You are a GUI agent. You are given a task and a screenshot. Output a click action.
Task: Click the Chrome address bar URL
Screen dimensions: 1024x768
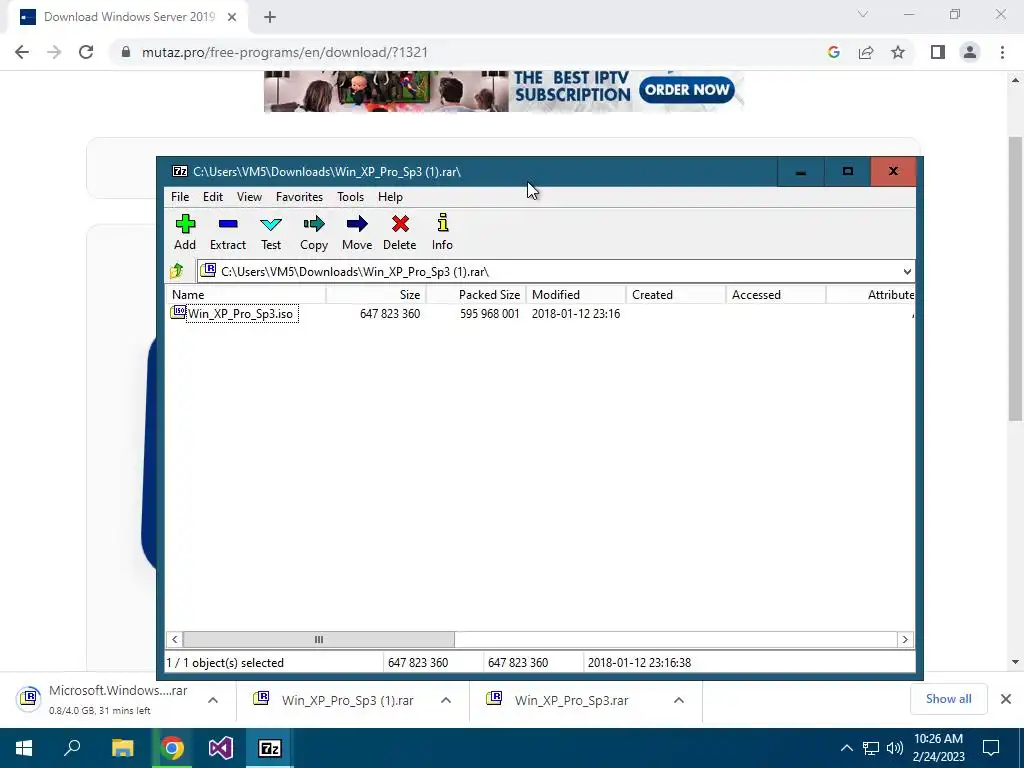[285, 52]
